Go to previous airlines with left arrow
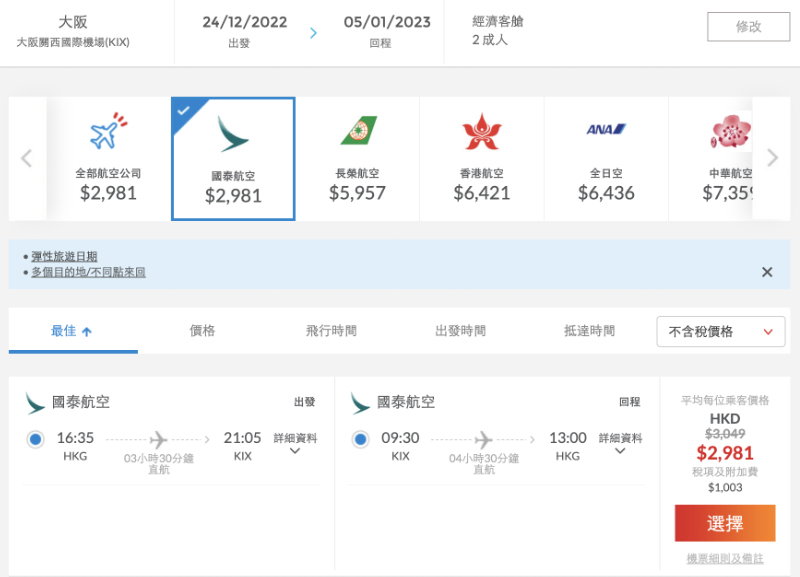 pos(27,158)
